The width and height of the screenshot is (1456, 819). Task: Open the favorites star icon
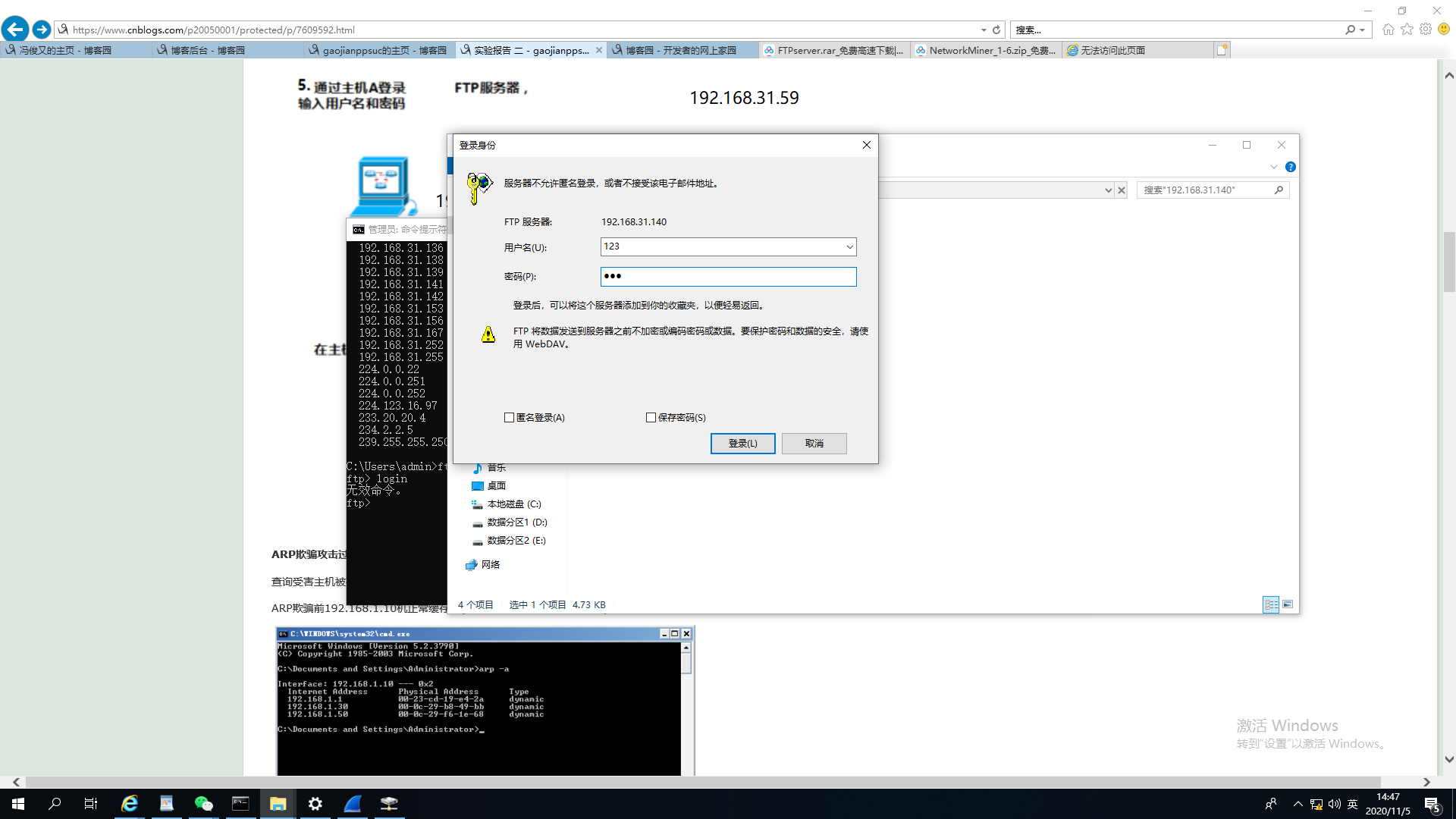click(x=1407, y=30)
